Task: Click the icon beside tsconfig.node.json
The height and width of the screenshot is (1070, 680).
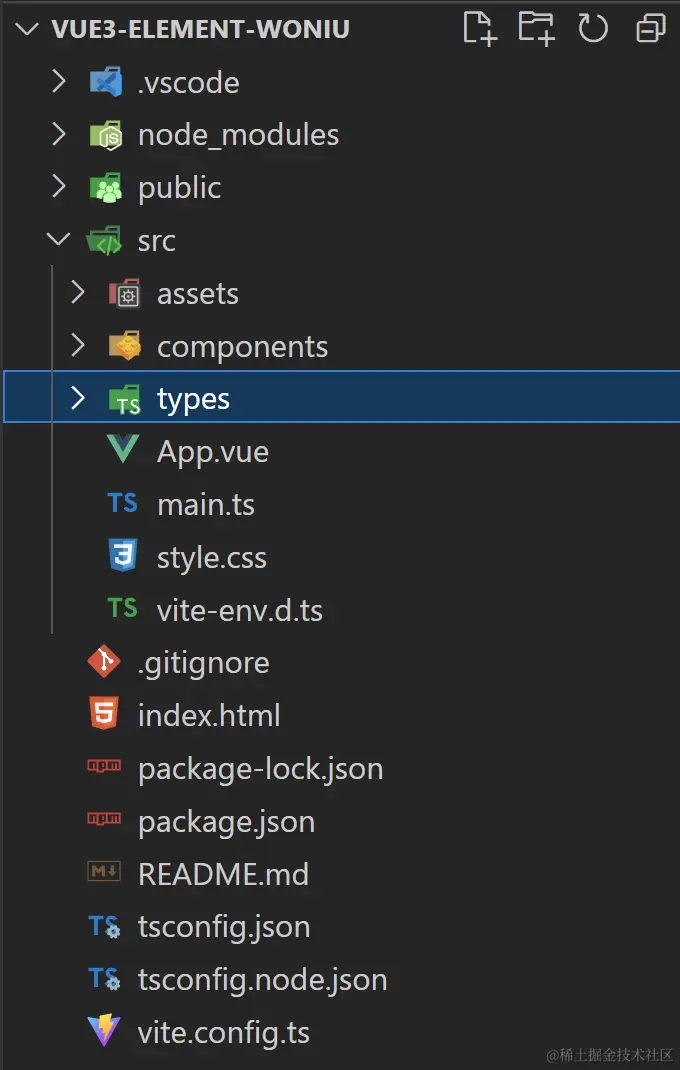Action: tap(104, 979)
